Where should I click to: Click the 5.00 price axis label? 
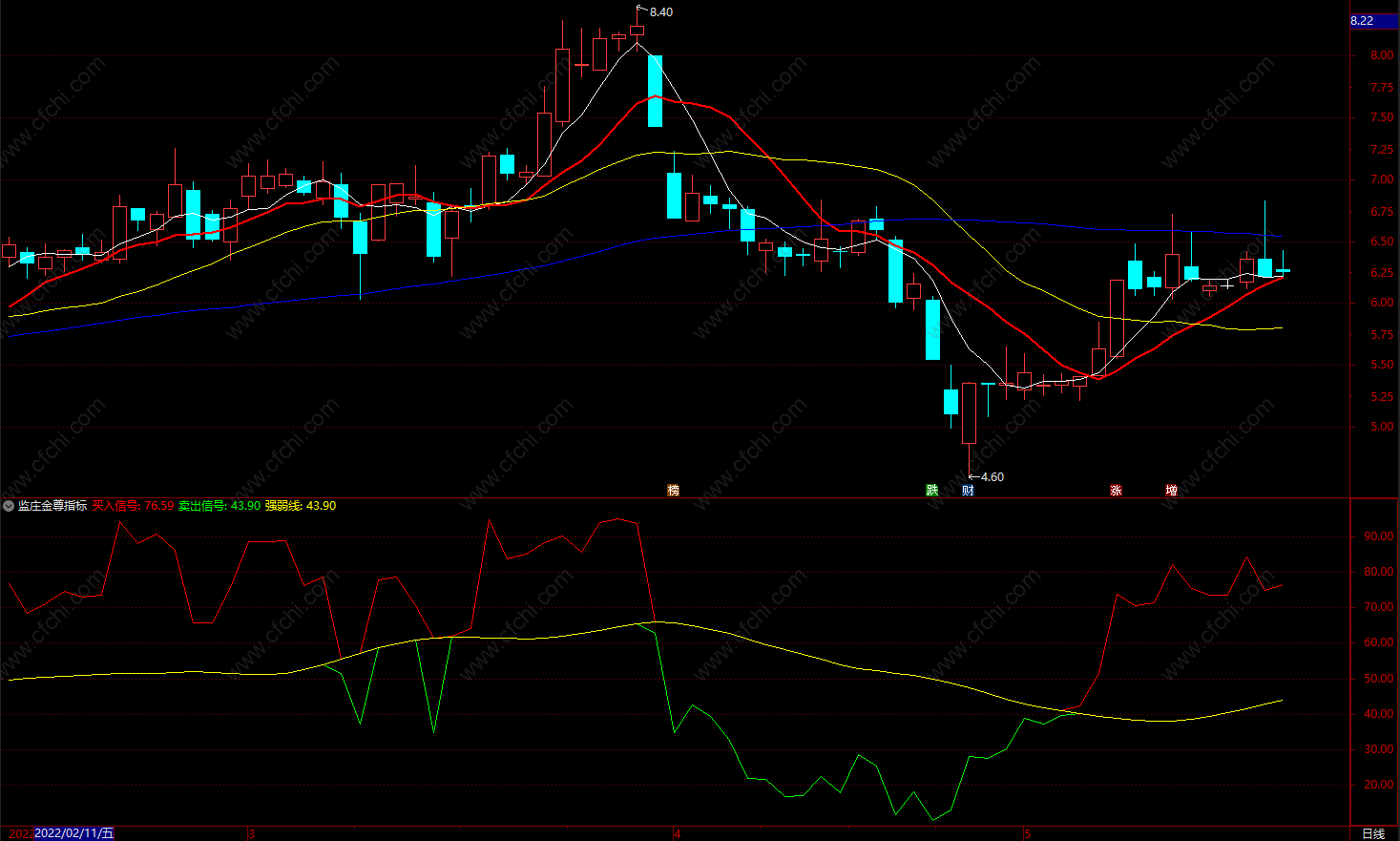tap(1381, 427)
